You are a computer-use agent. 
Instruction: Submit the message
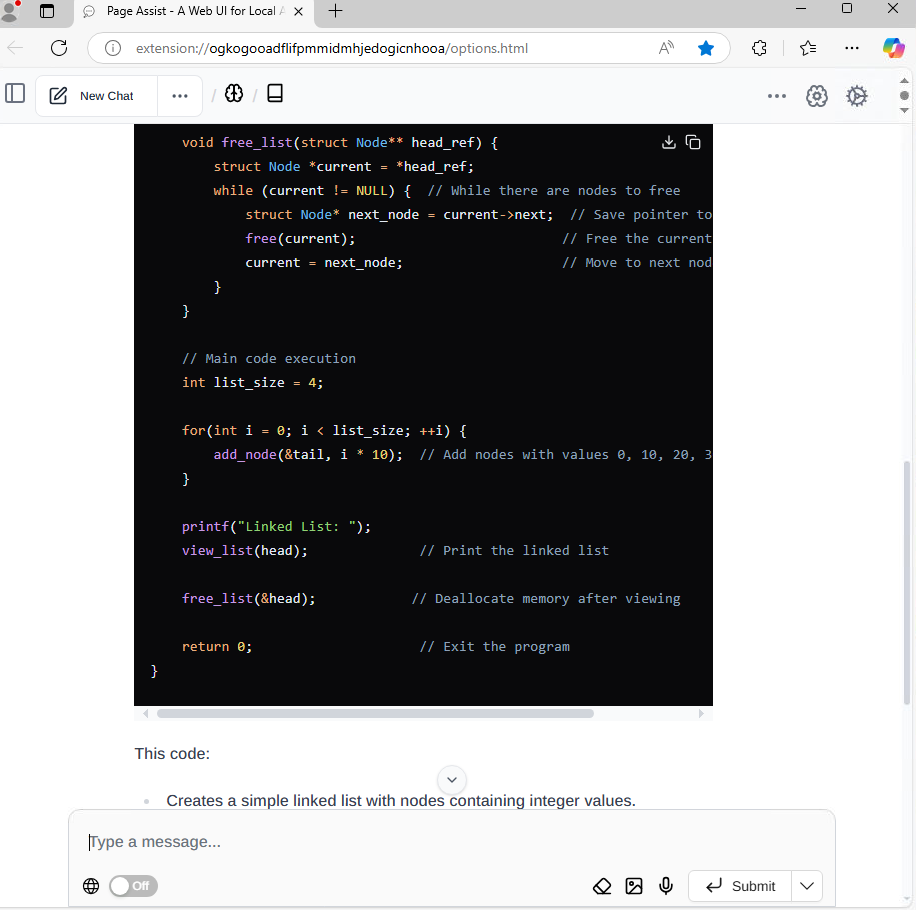pos(740,886)
